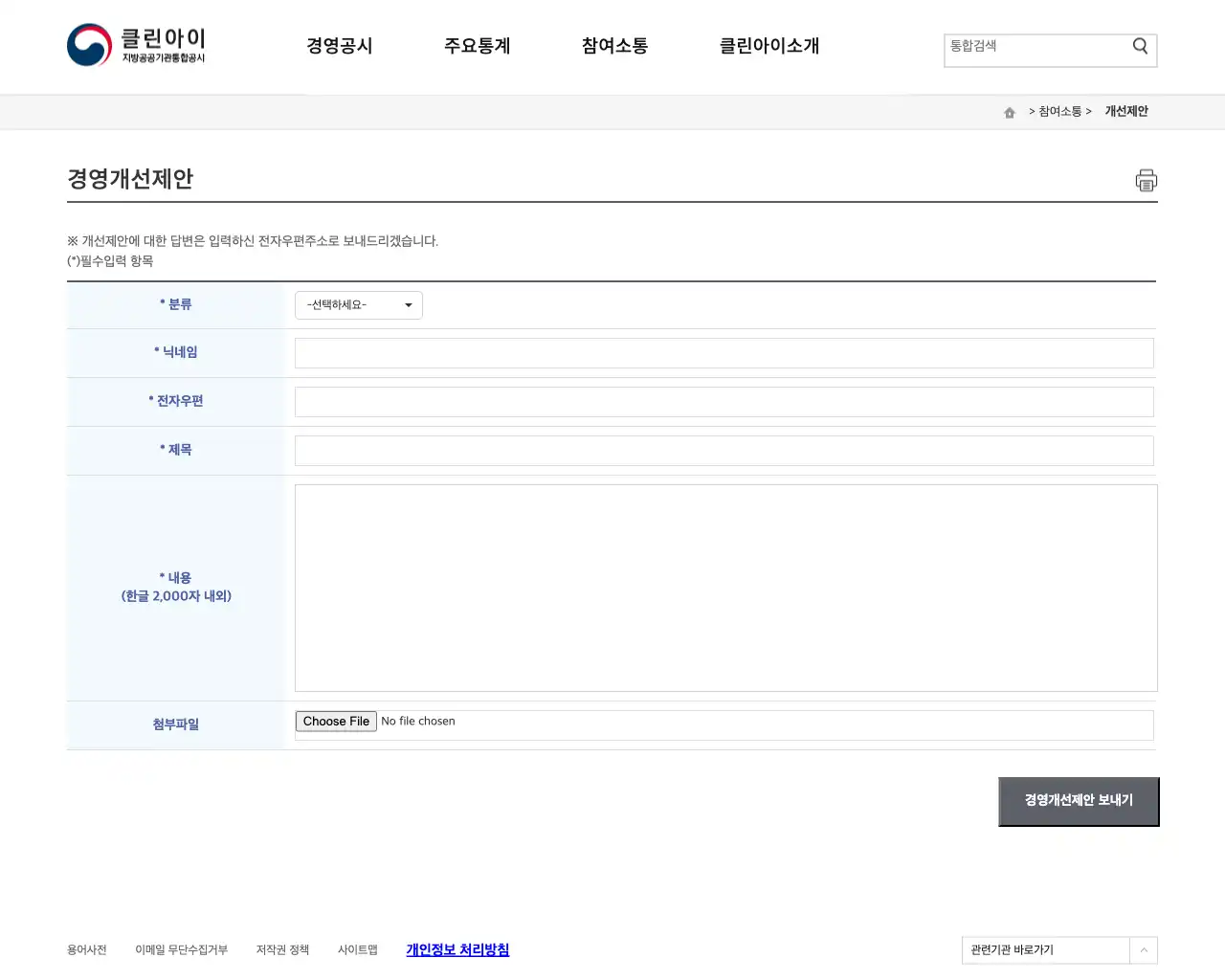This screenshot has height=980, width=1225.
Task: Click the caret arrow on 관련기관 바로가기
Action: tap(1144, 949)
